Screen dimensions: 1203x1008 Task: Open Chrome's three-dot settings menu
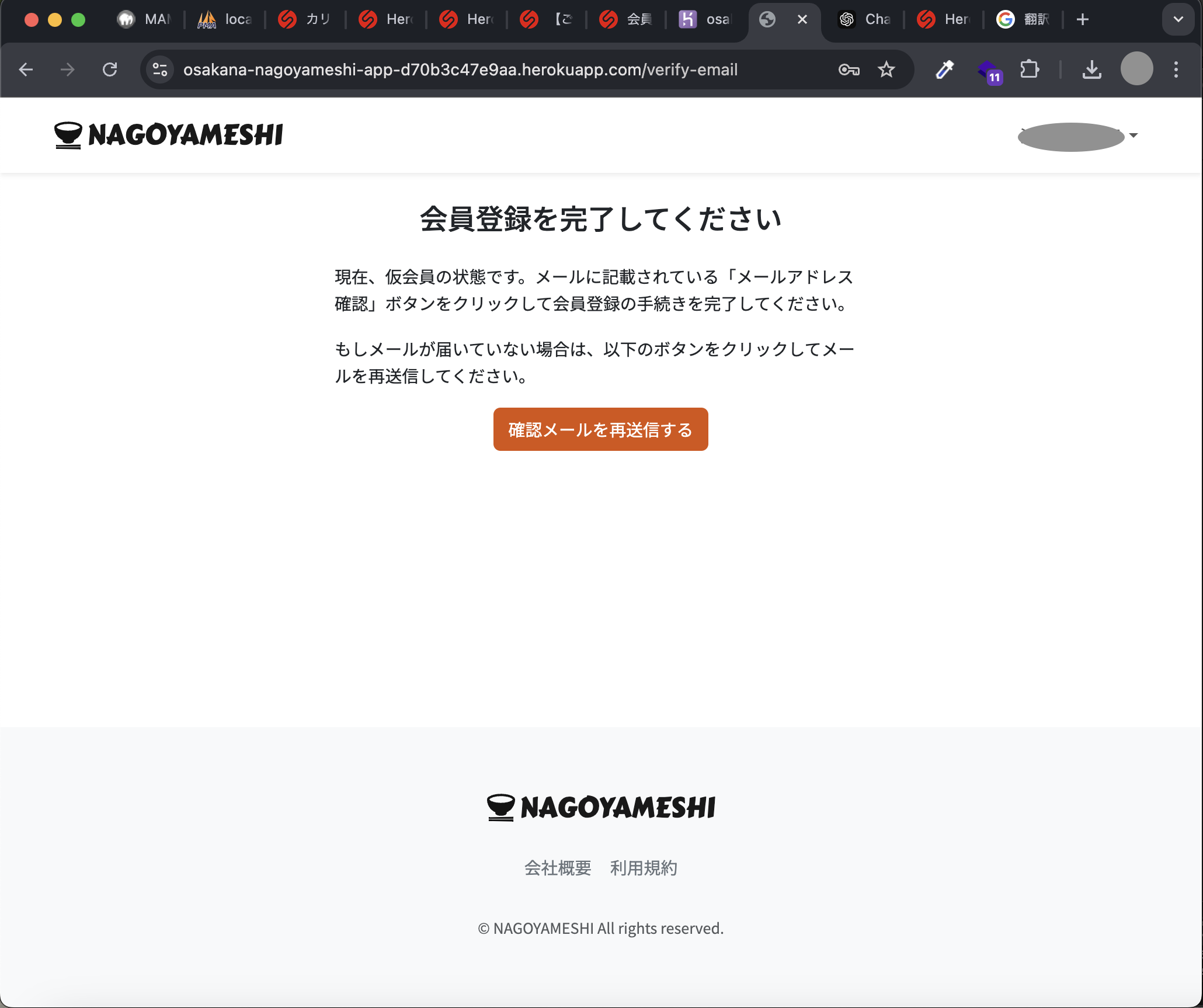click(x=1176, y=69)
